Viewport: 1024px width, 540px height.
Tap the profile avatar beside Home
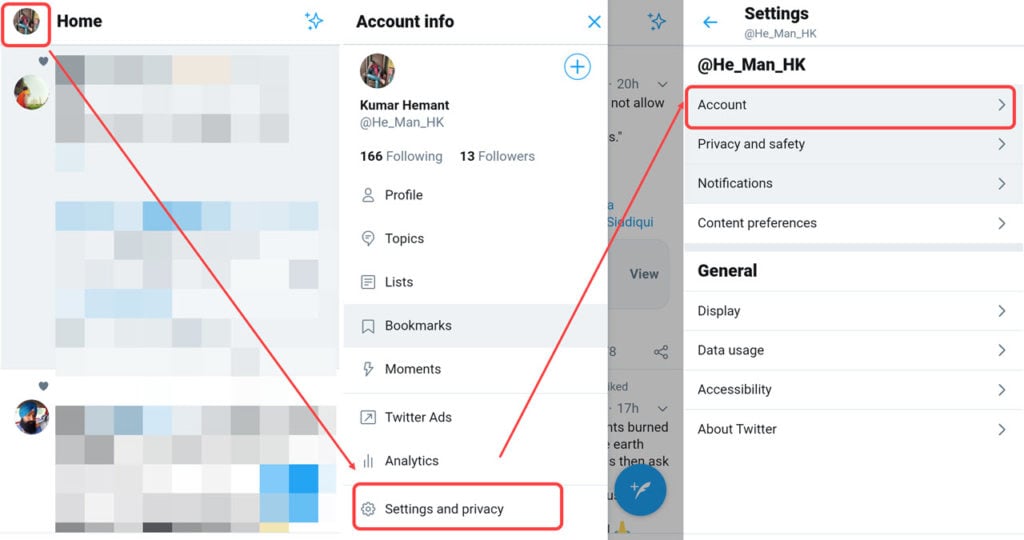[x=26, y=22]
